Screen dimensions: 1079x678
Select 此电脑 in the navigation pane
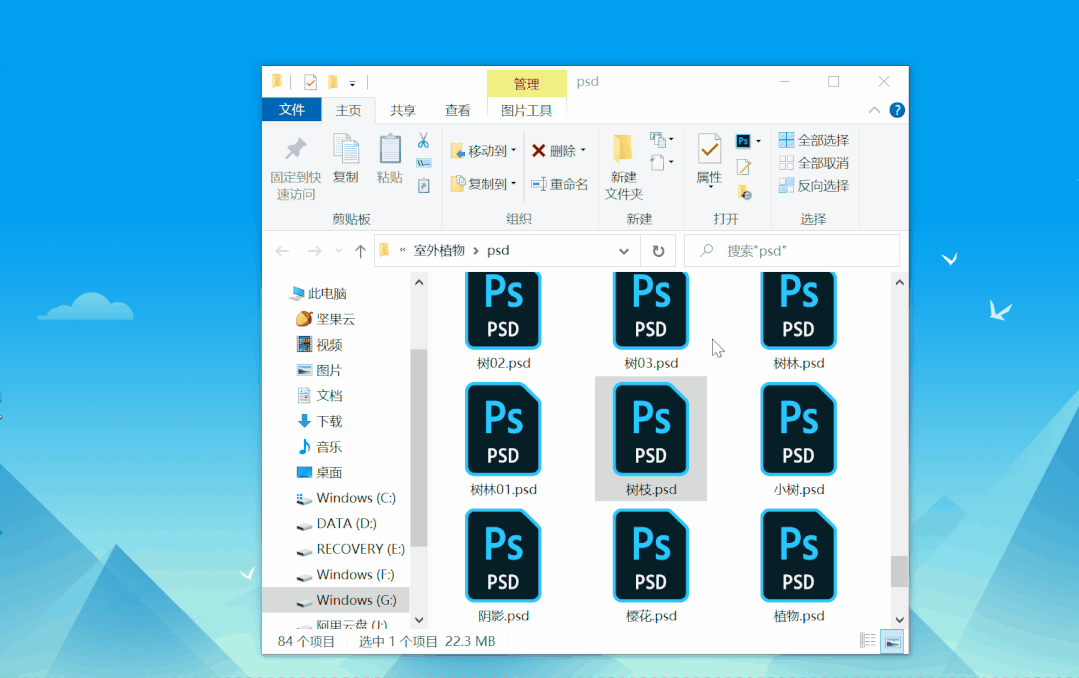tap(318, 294)
